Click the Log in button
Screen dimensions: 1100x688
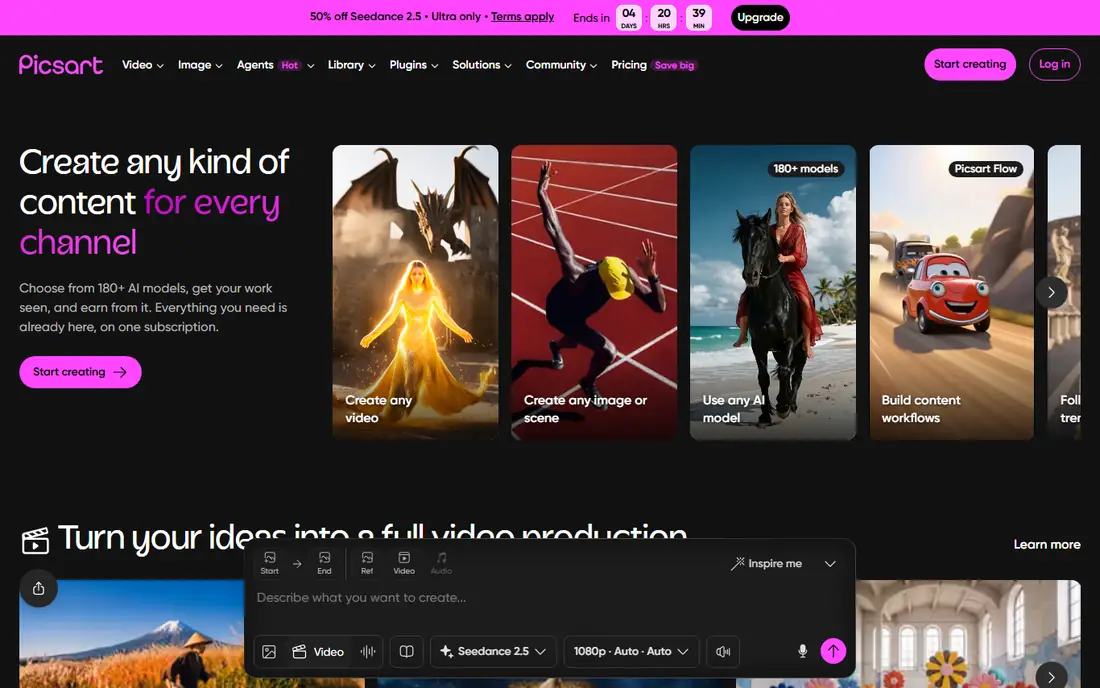(x=1054, y=65)
